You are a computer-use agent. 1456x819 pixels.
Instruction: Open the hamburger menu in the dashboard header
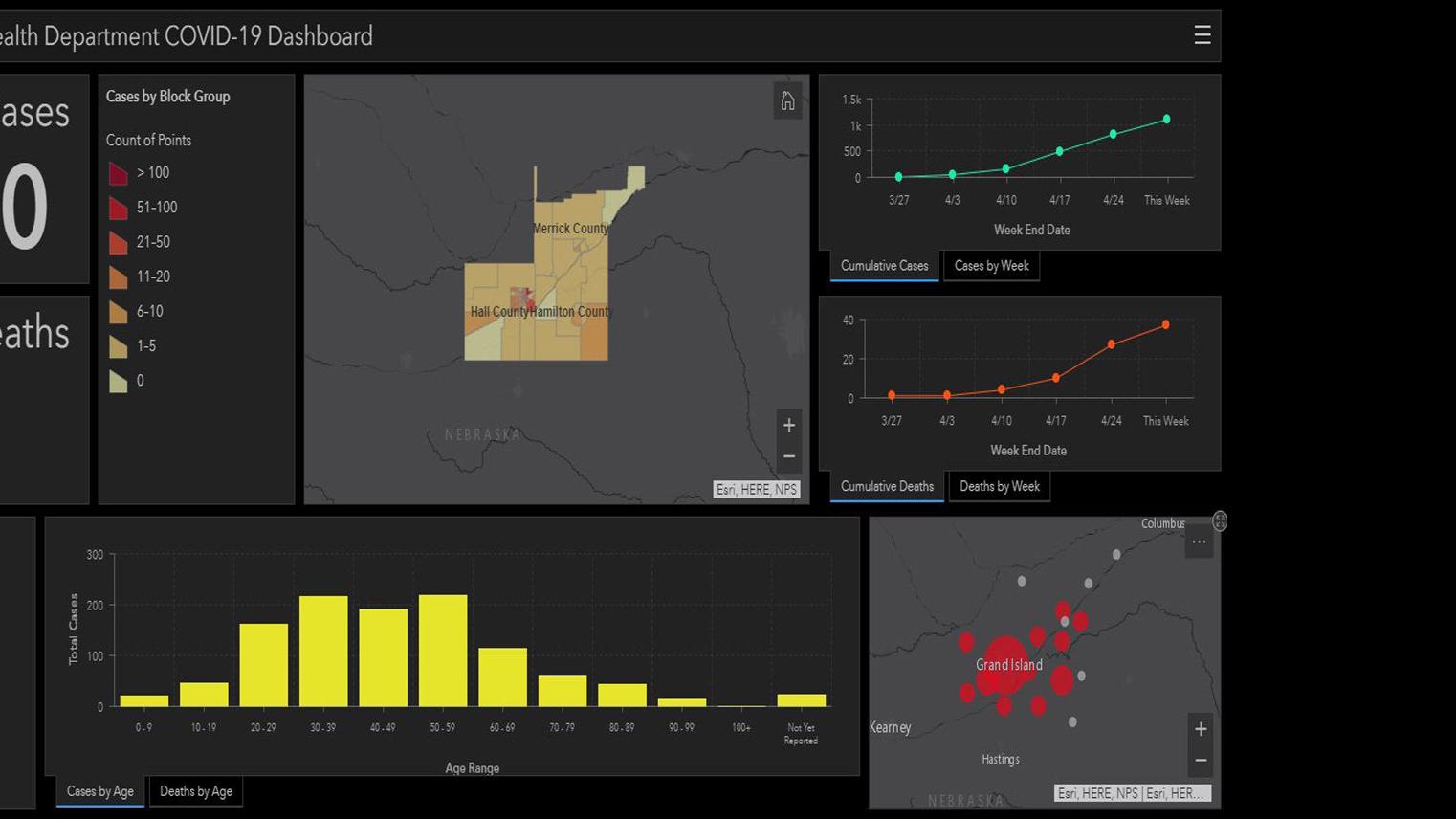pyautogui.click(x=1202, y=35)
